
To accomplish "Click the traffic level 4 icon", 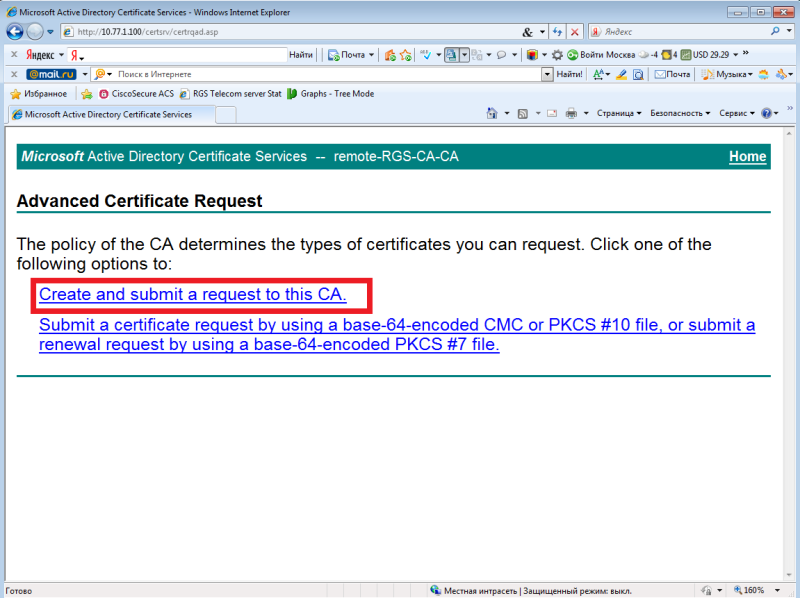I will tap(669, 55).
